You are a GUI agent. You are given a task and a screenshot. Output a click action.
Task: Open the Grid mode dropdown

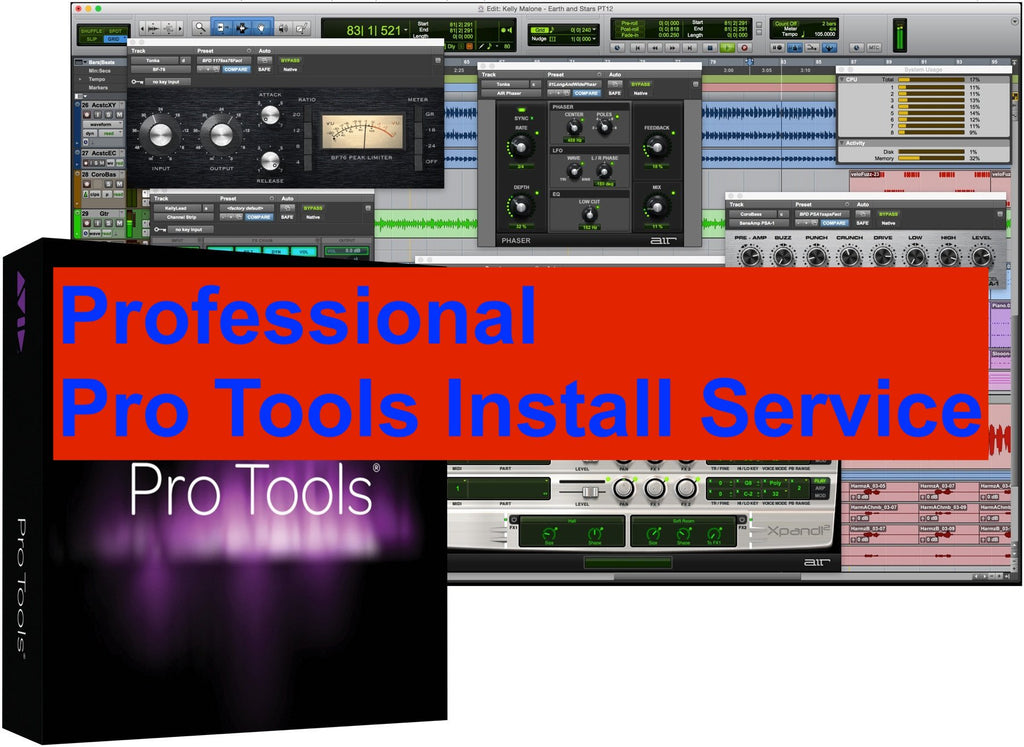tap(115, 37)
